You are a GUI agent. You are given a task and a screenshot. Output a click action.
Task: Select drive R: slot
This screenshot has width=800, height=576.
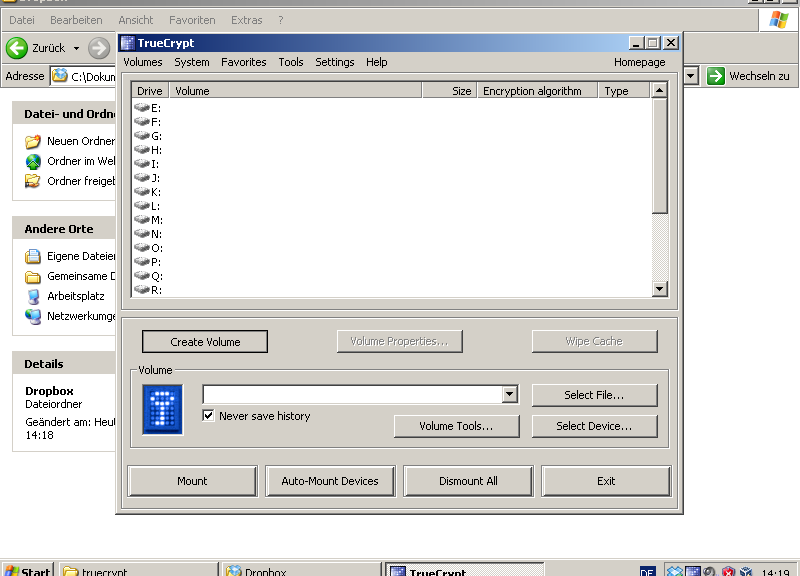click(x=148, y=290)
